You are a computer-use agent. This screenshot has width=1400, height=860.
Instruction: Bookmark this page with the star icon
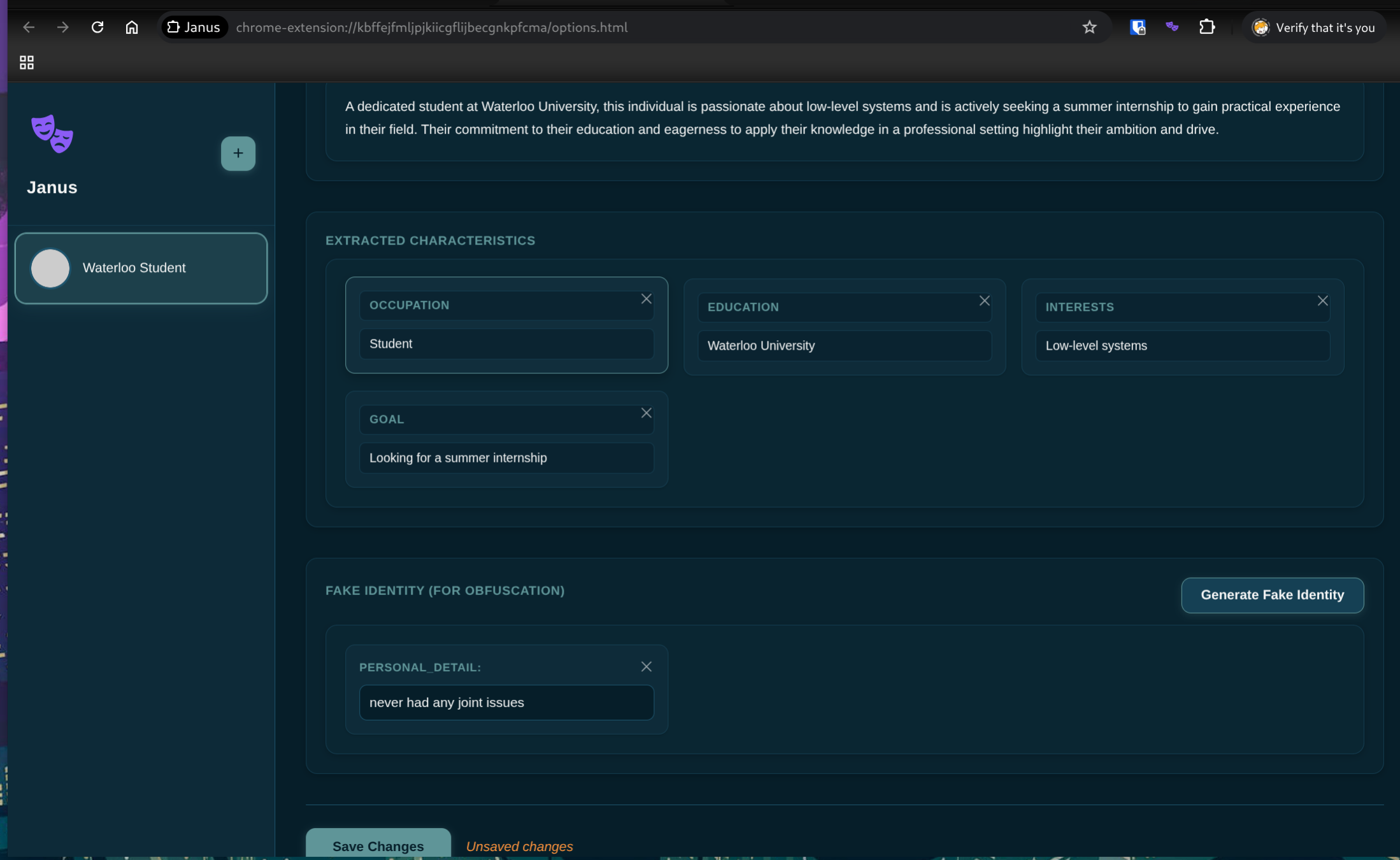[1089, 27]
